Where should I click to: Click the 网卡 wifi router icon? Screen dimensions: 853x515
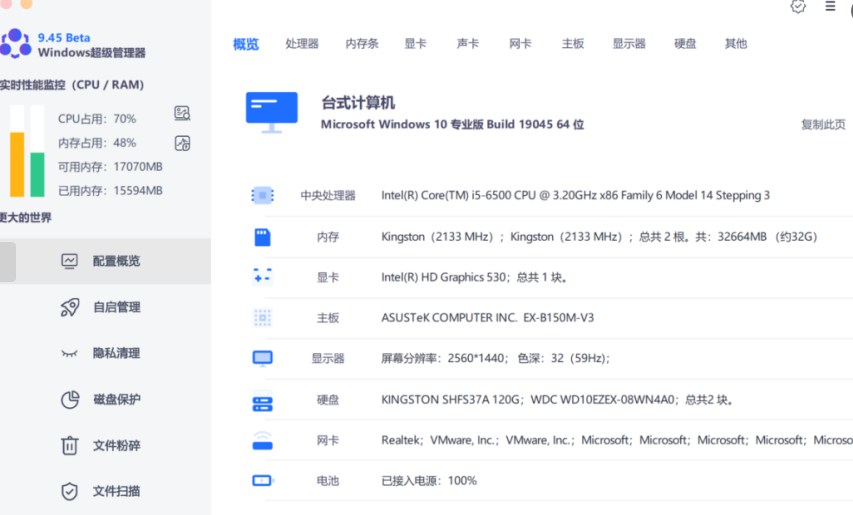coord(262,440)
